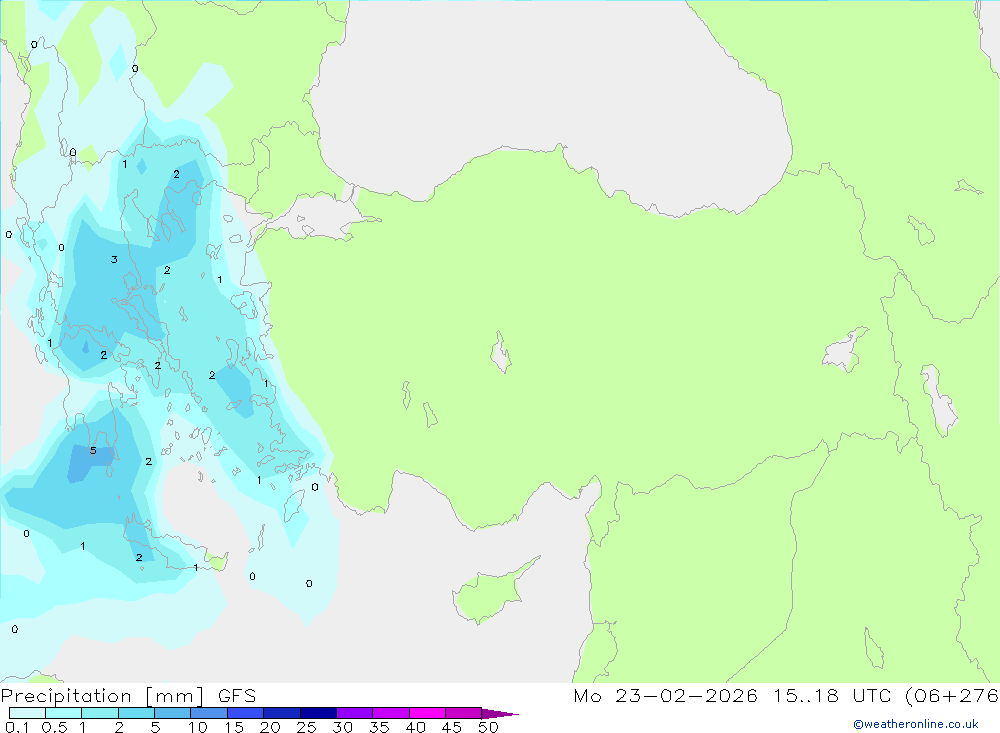
Task: Click the 'Mo' weekday label
Action: tap(587, 696)
